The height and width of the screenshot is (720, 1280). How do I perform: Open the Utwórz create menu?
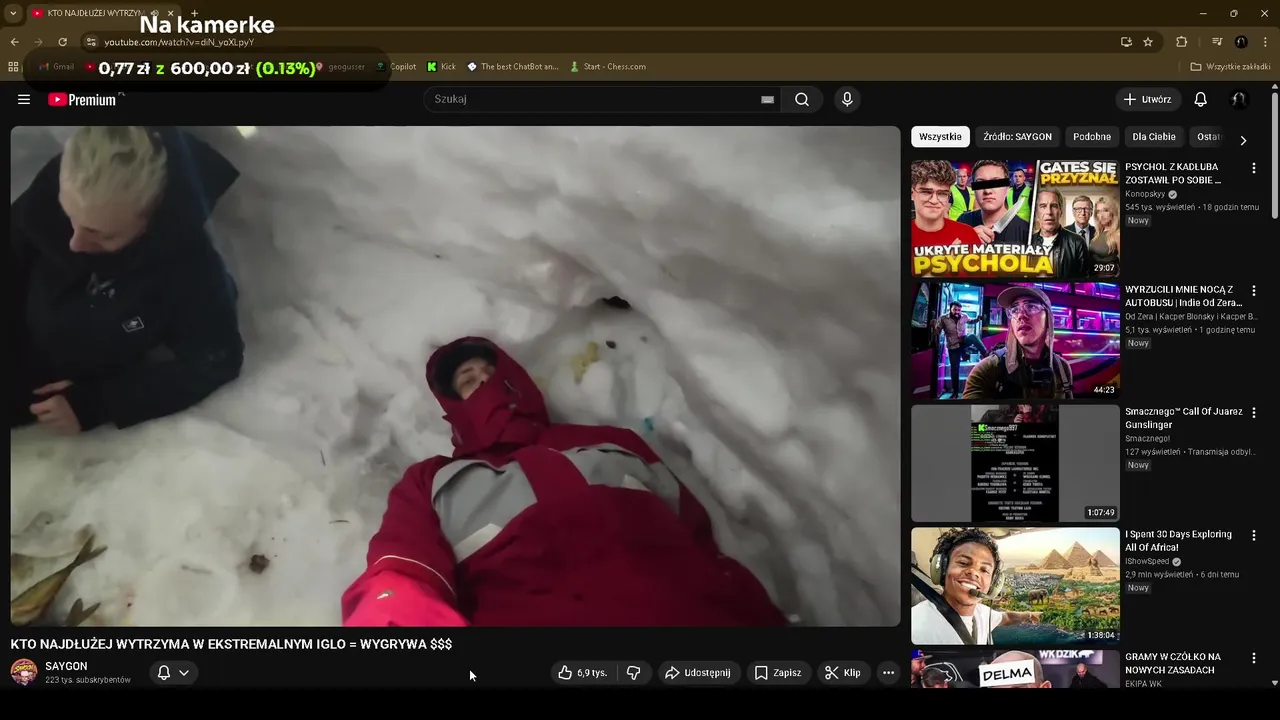point(1147,99)
